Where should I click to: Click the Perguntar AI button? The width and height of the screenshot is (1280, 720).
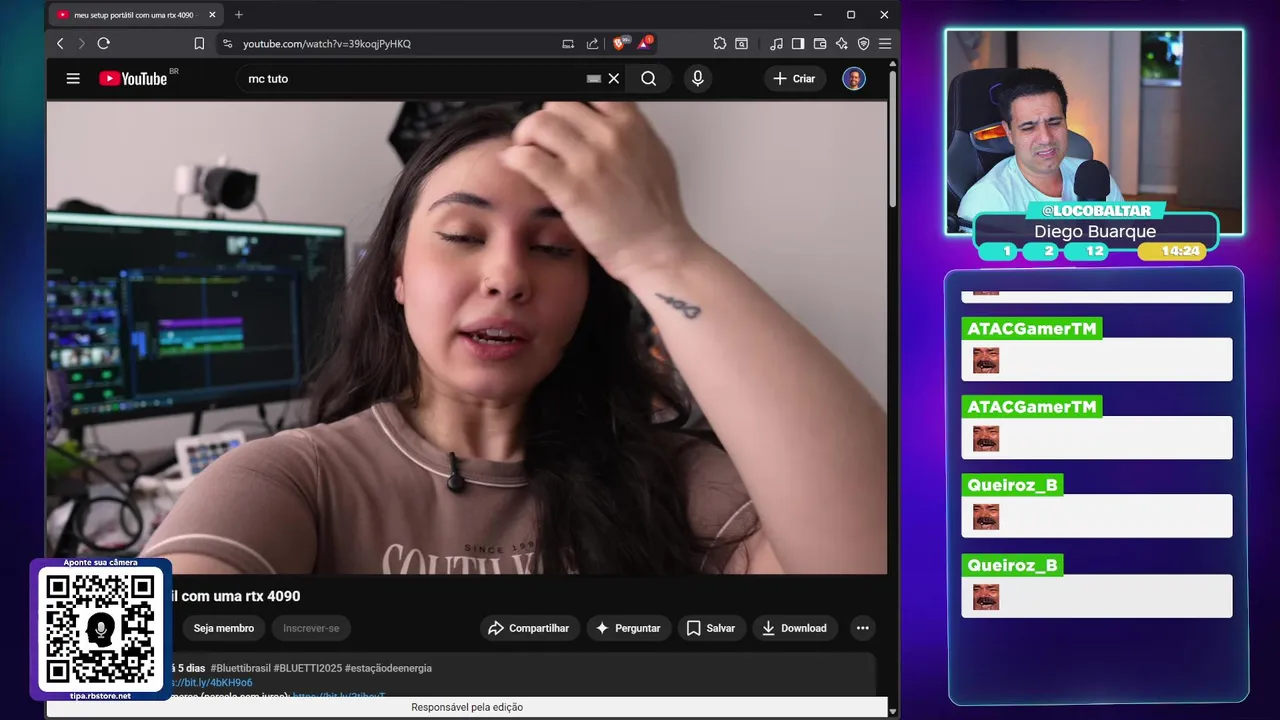coord(629,628)
